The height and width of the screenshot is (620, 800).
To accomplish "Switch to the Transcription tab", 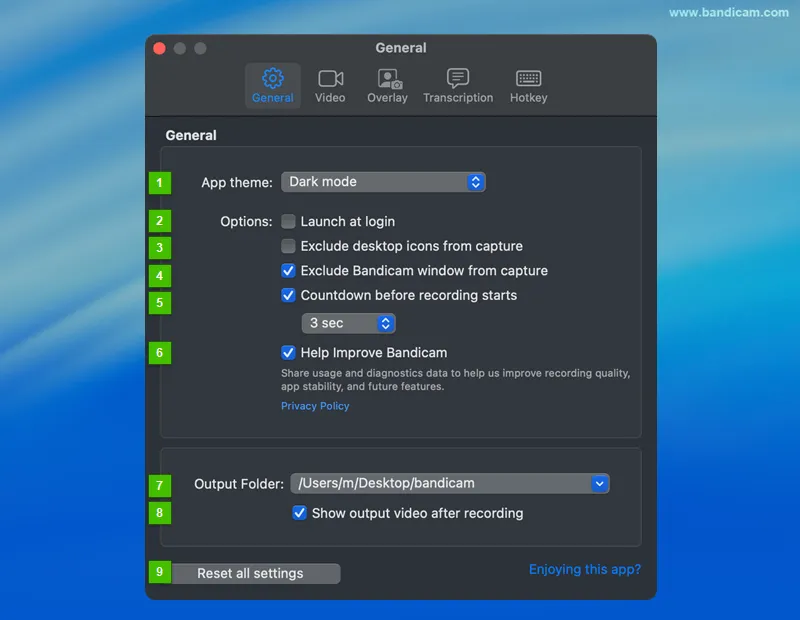I will pos(458,86).
